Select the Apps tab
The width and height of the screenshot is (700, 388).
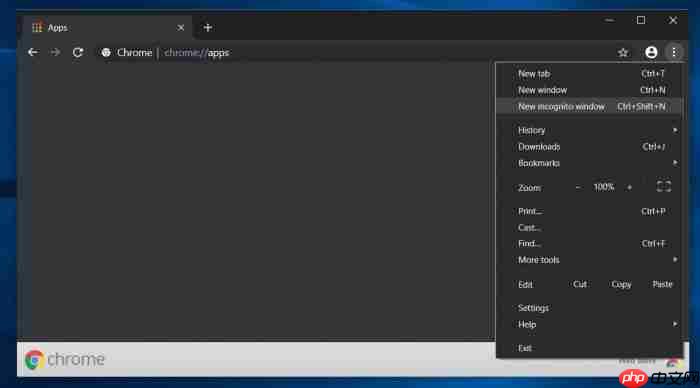107,28
